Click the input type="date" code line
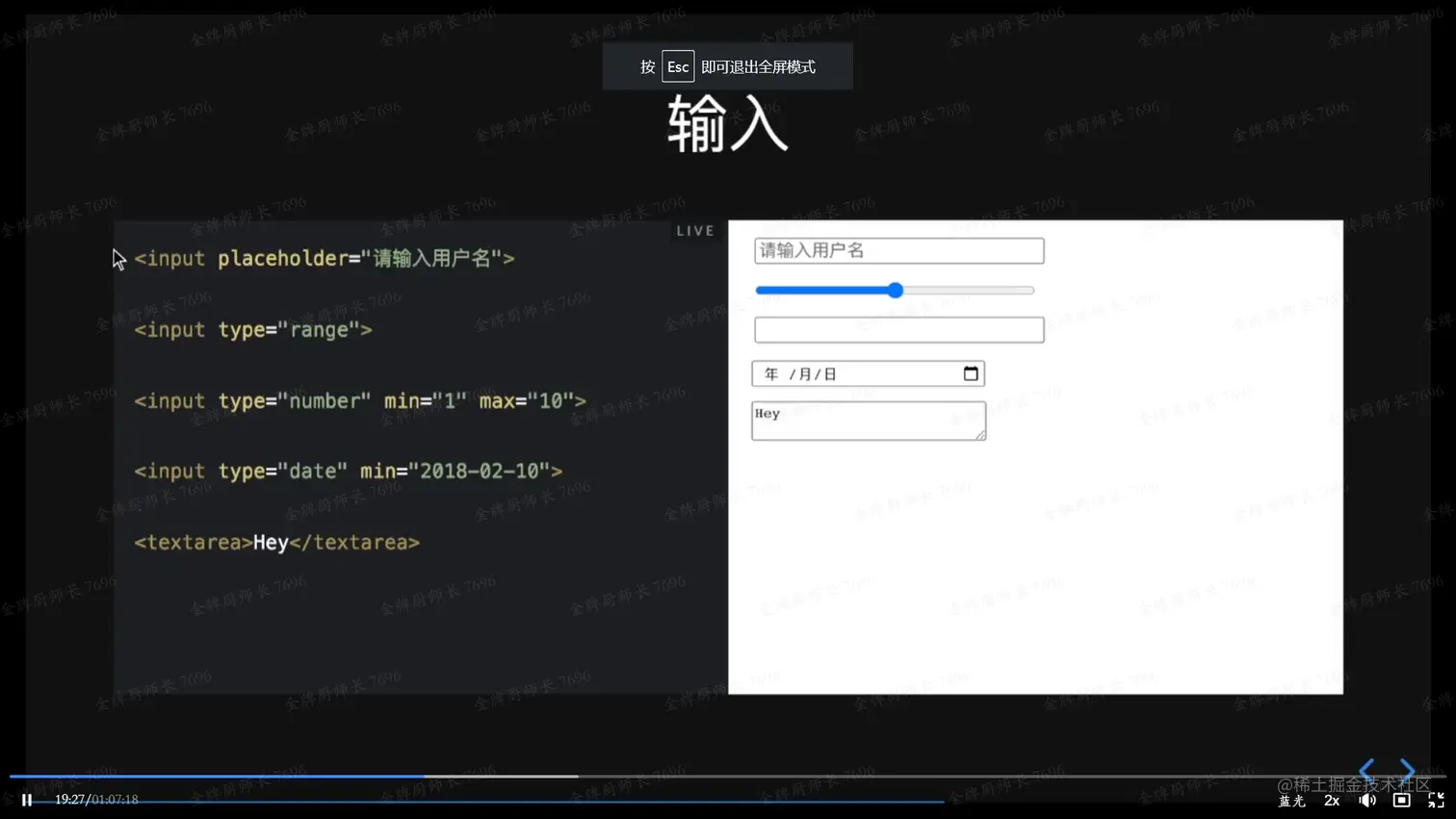 [x=349, y=472]
